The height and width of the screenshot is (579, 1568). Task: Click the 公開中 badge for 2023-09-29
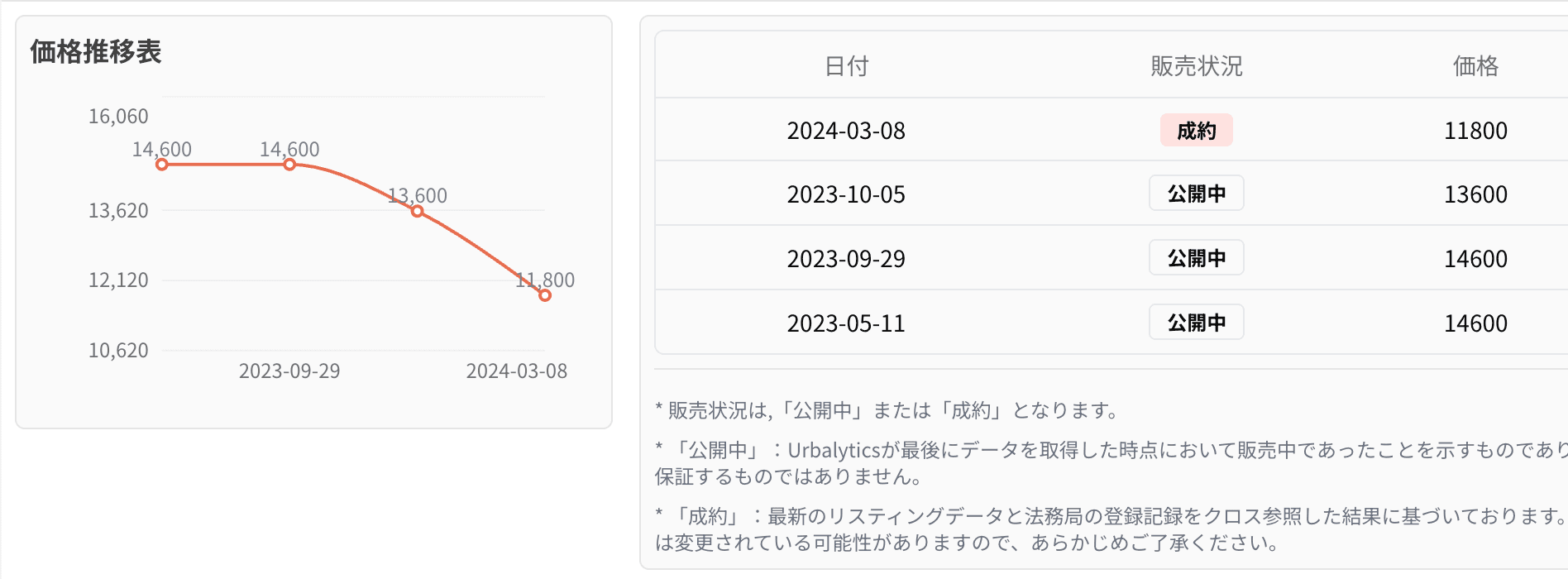[1196, 257]
